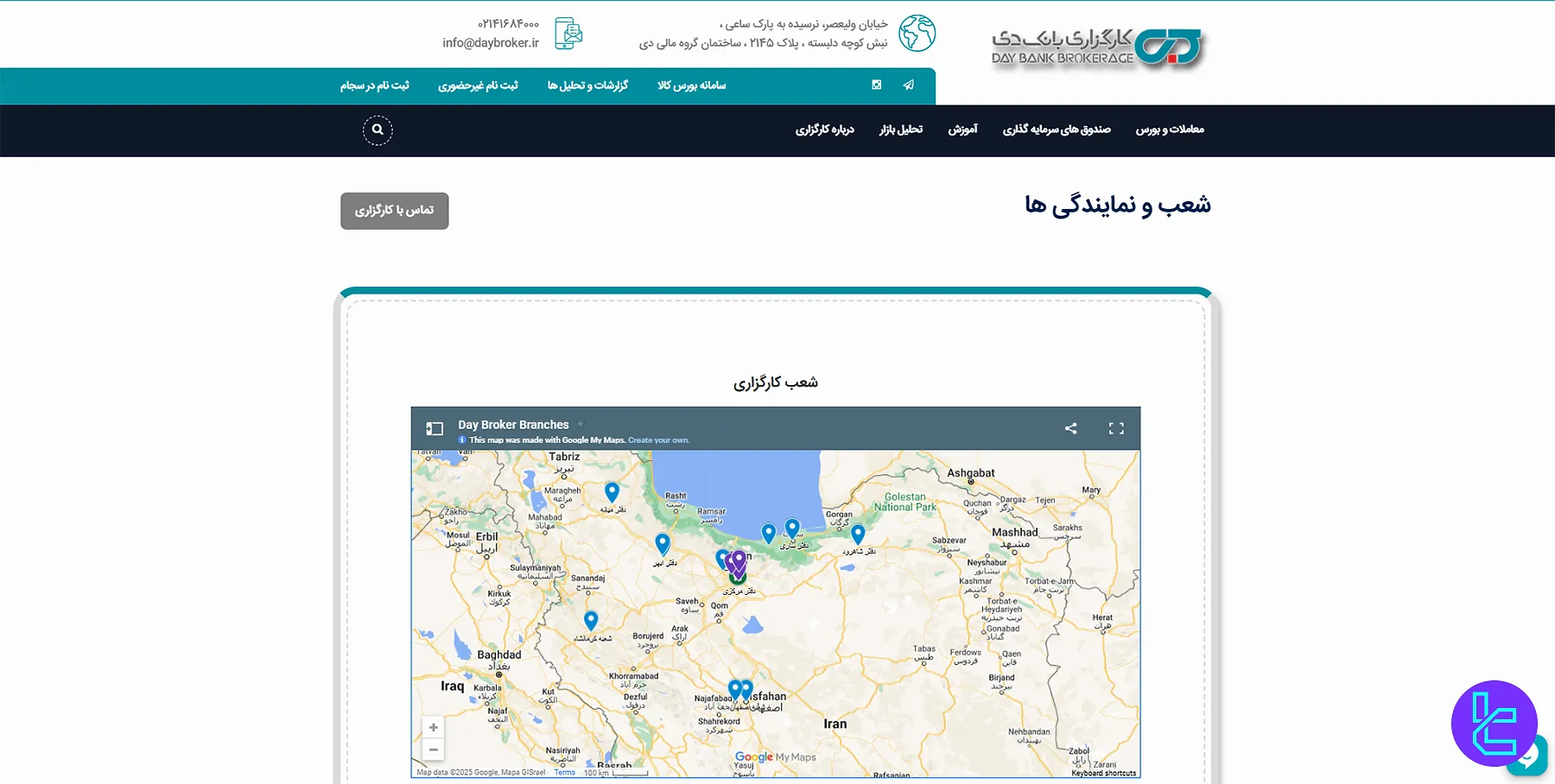Click the email envelope icon near info@daybroker.ir
This screenshot has width=1555, height=784.
pyautogui.click(x=568, y=33)
